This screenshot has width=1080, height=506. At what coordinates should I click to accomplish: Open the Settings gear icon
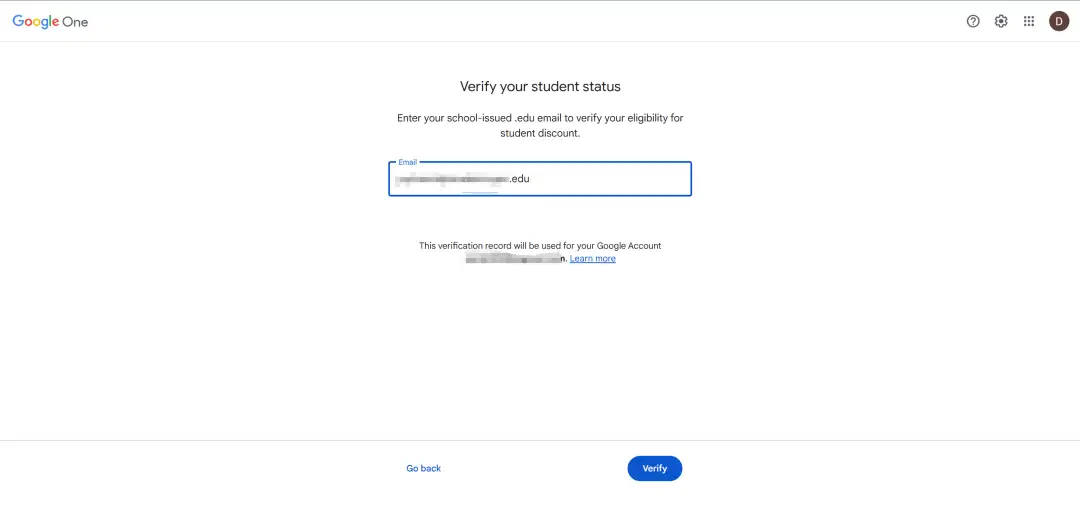(1001, 21)
